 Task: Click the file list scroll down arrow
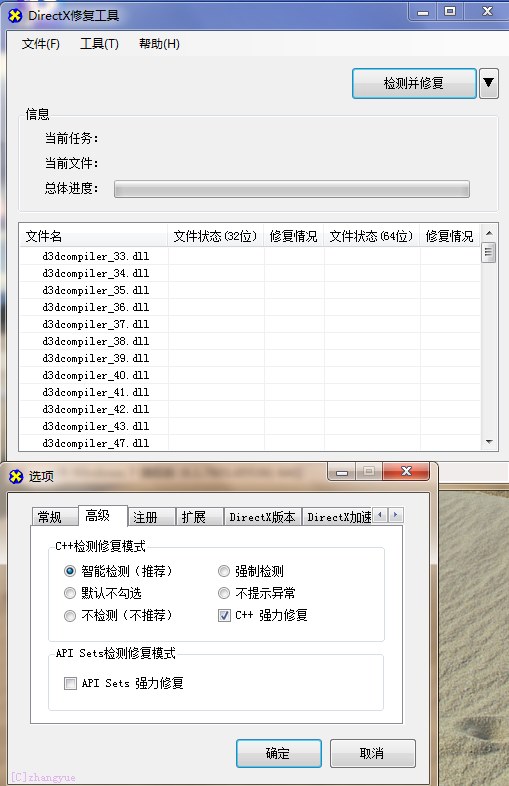[489, 442]
